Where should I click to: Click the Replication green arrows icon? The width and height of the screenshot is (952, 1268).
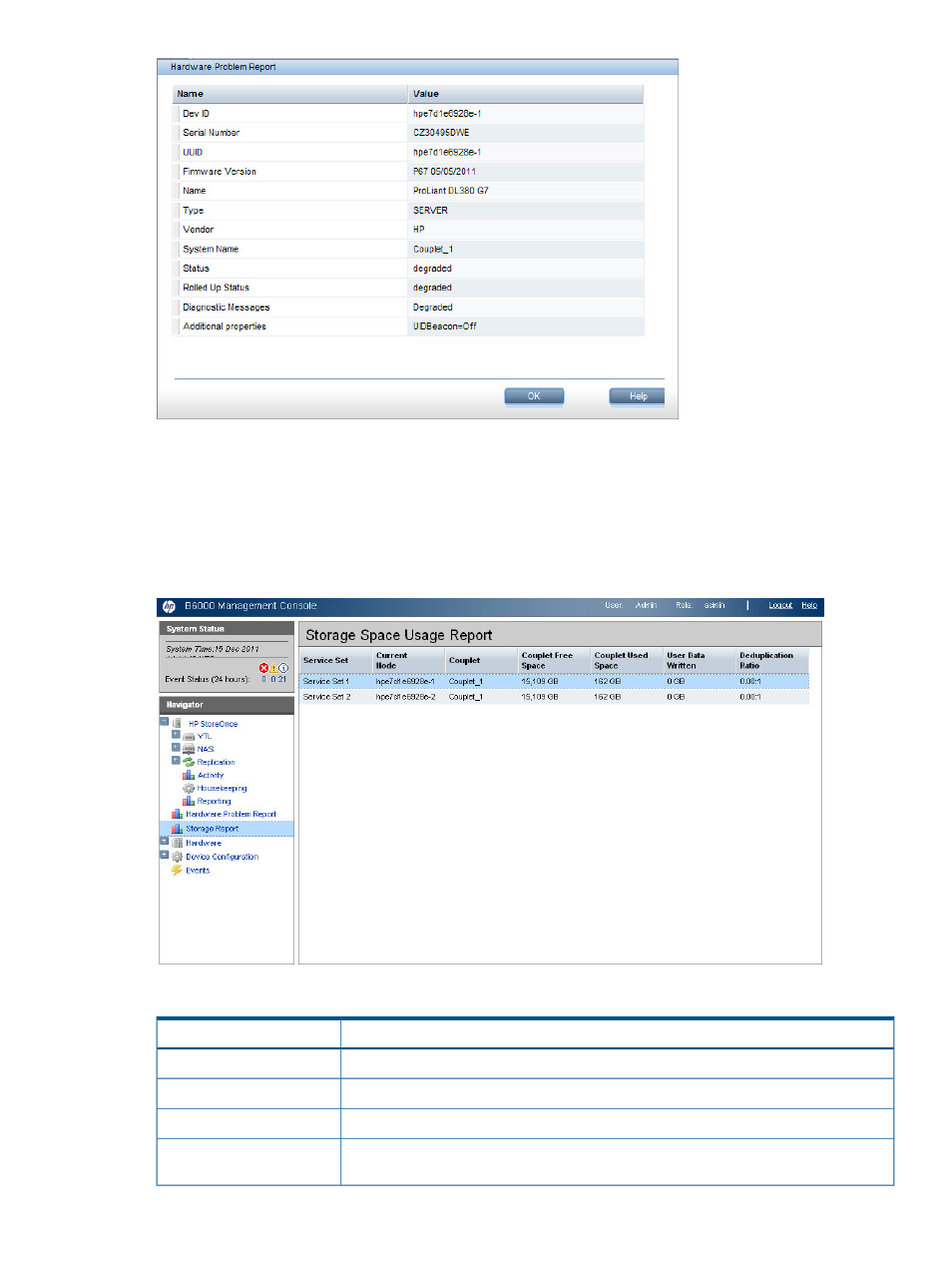pos(188,762)
